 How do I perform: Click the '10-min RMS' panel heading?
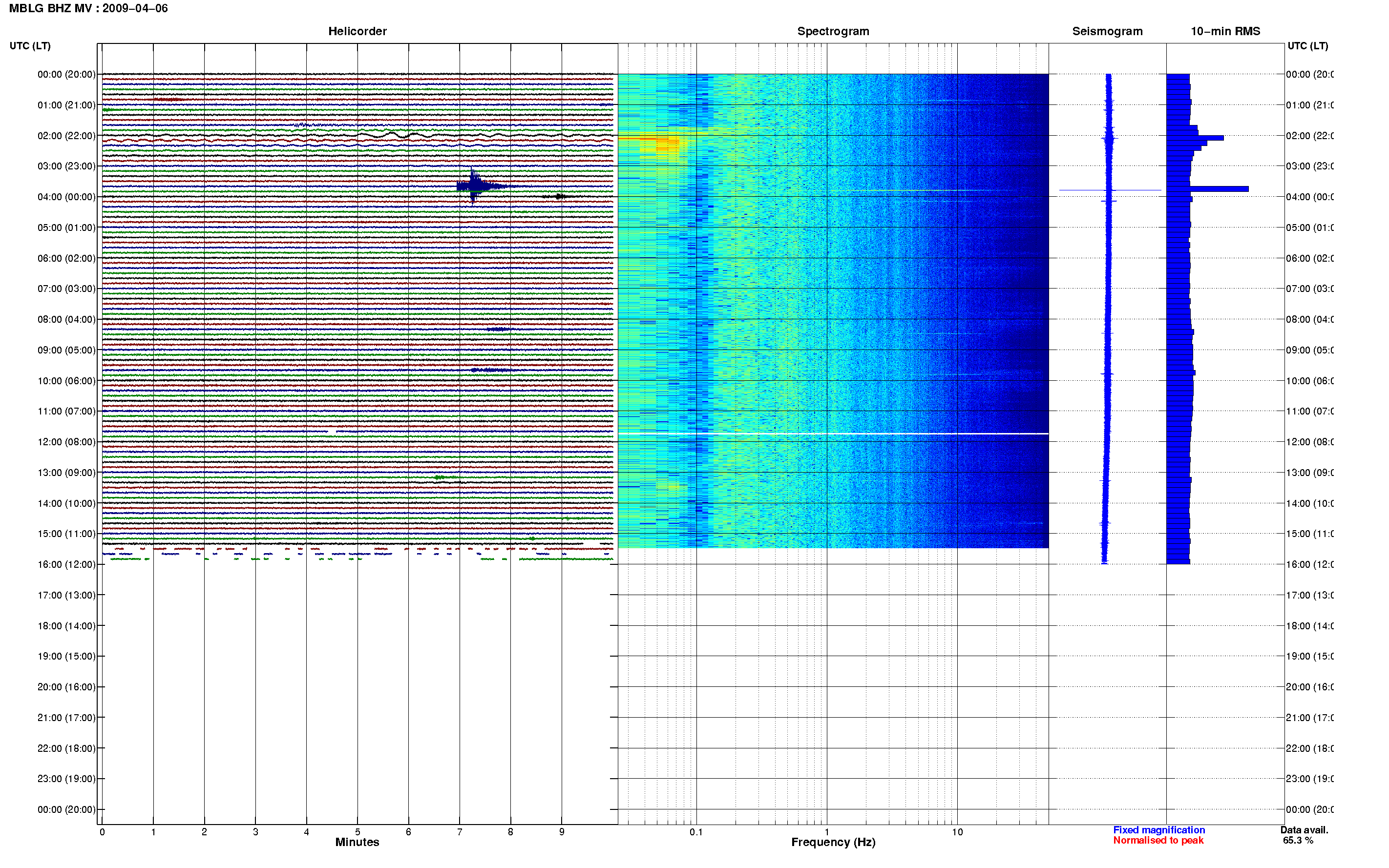1225,31
